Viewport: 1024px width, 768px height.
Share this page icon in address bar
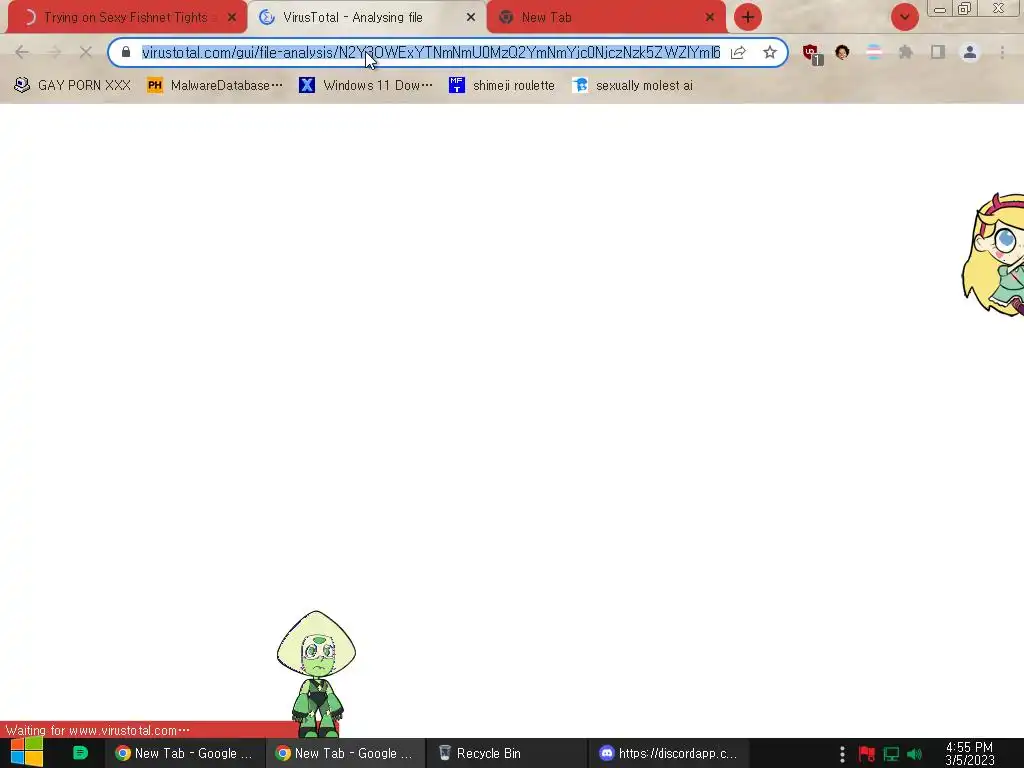pos(738,52)
